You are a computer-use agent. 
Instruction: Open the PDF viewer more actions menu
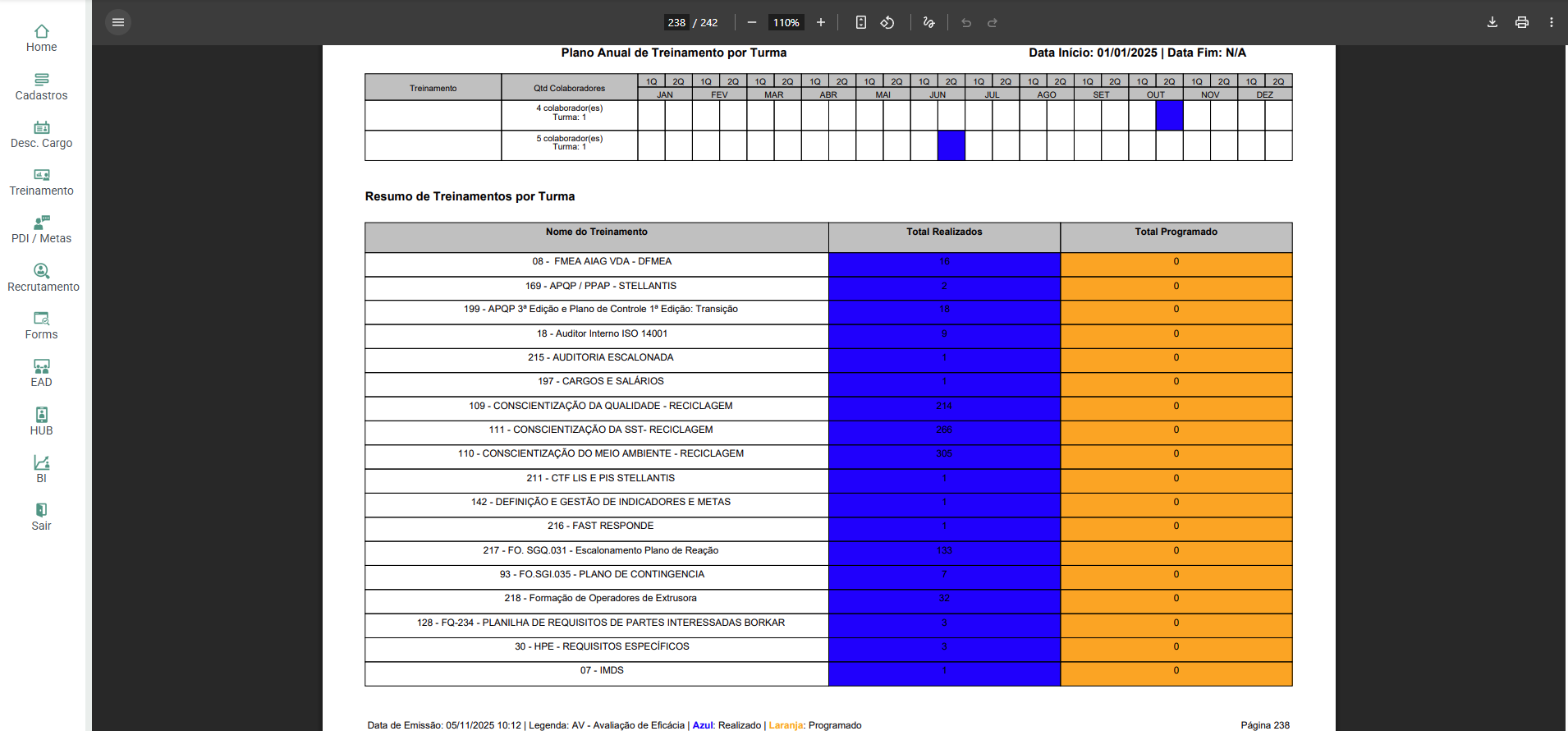click(x=1551, y=22)
